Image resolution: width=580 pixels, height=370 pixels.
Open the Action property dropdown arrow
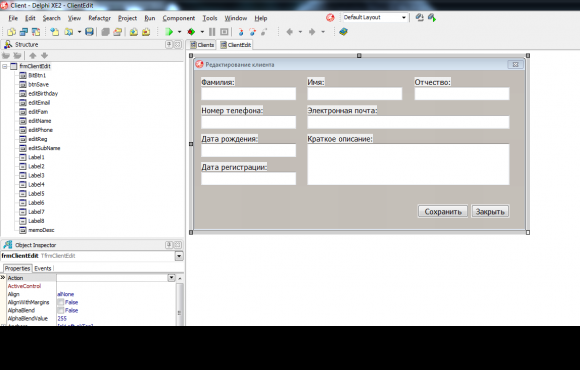(171, 278)
